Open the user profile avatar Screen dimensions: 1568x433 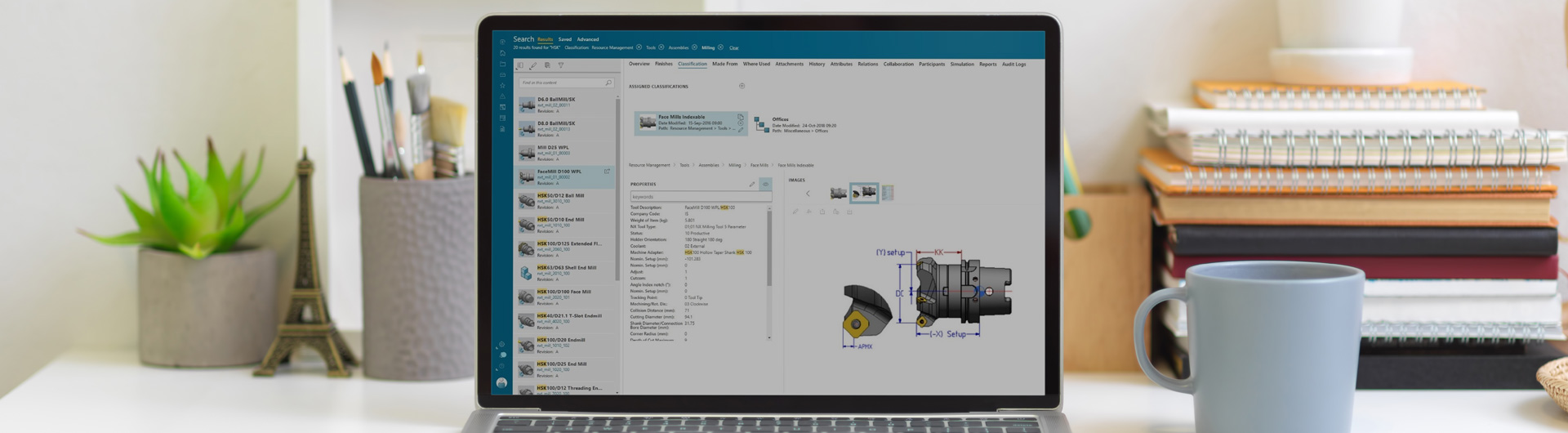(501, 382)
